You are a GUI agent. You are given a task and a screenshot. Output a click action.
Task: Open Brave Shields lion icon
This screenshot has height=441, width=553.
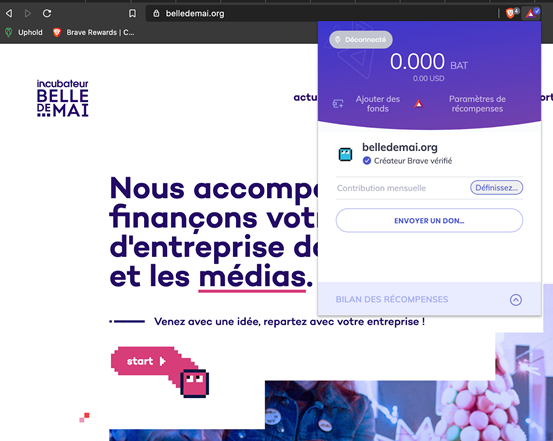pyautogui.click(x=510, y=13)
